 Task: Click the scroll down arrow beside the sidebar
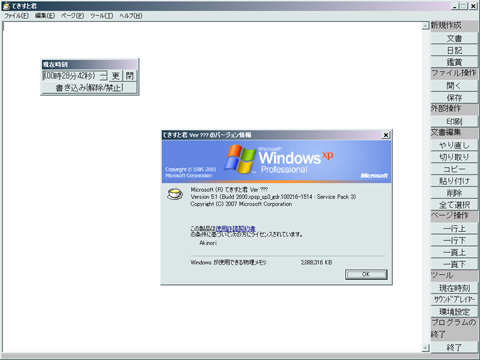425,348
